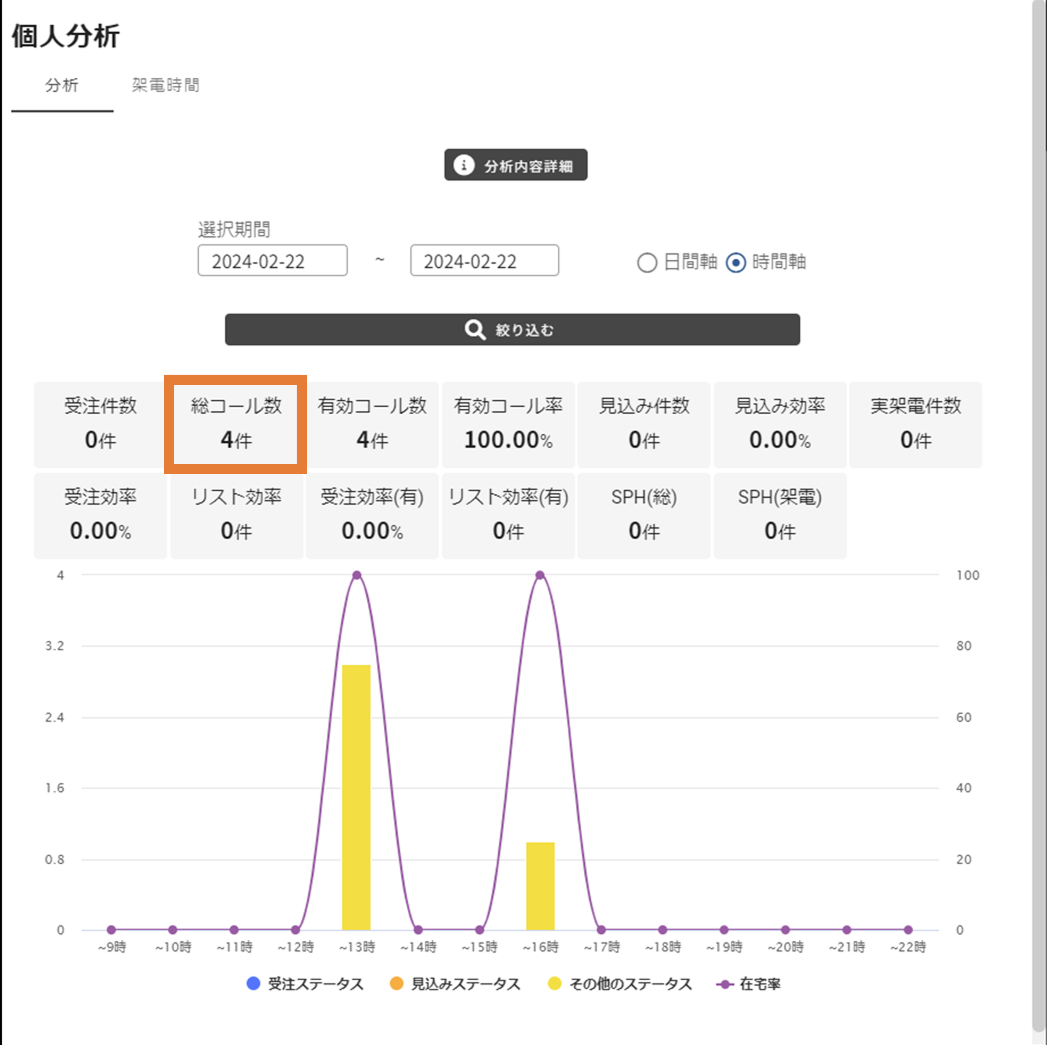Click the magnifier icon on 絞り込む
The image size is (1047, 1045).
(x=476, y=330)
